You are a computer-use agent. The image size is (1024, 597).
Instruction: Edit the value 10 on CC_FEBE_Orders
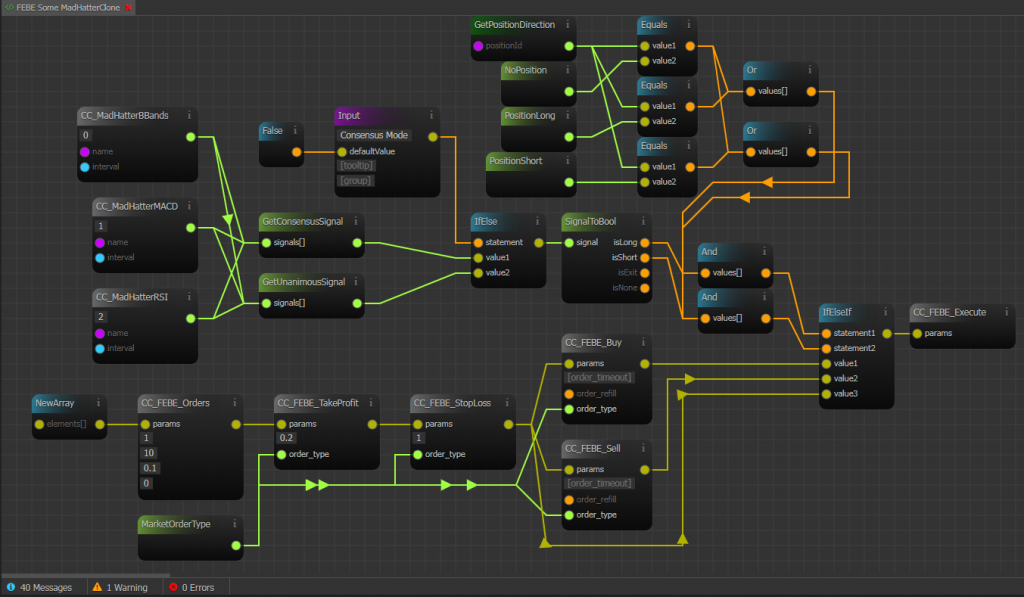[x=149, y=453]
